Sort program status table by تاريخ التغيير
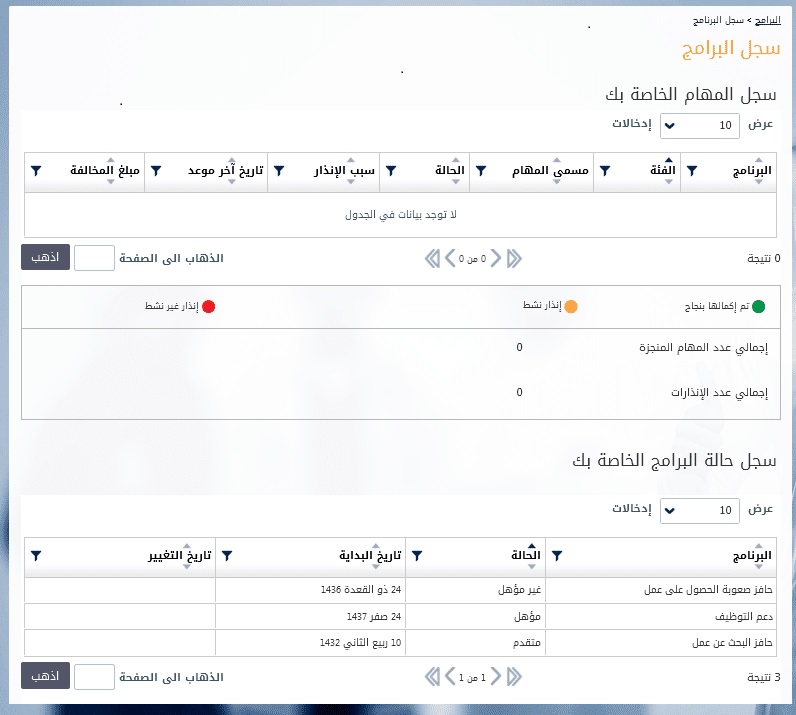This screenshot has height=715, width=796. 180,556
